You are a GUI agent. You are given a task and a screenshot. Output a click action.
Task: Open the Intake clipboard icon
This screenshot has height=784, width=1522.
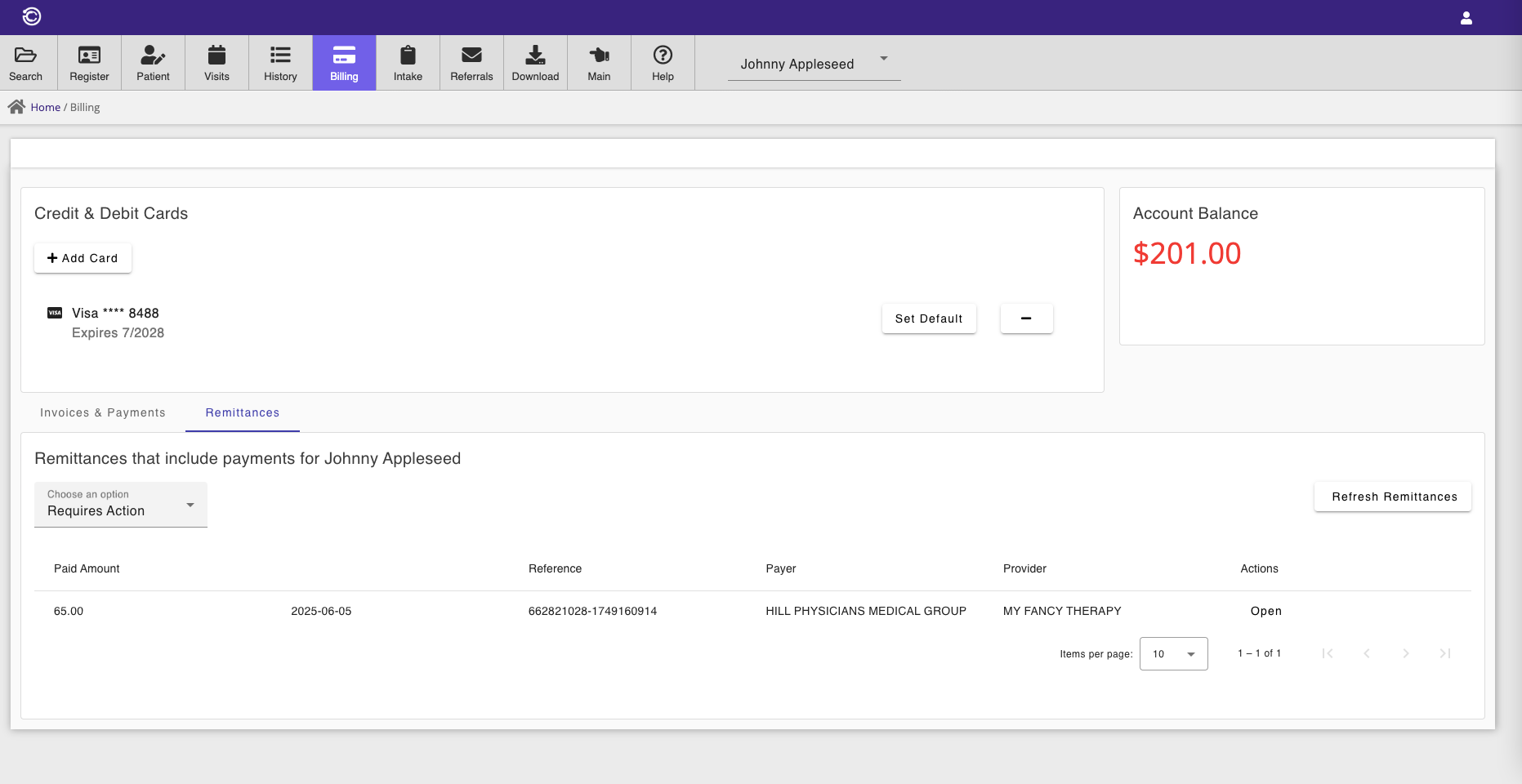tap(408, 56)
